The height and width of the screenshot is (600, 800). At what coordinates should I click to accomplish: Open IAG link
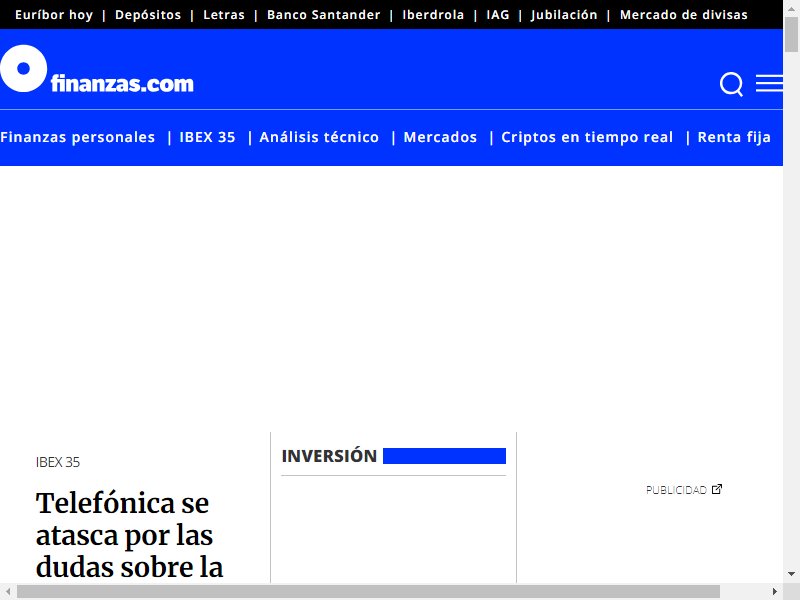pos(498,15)
